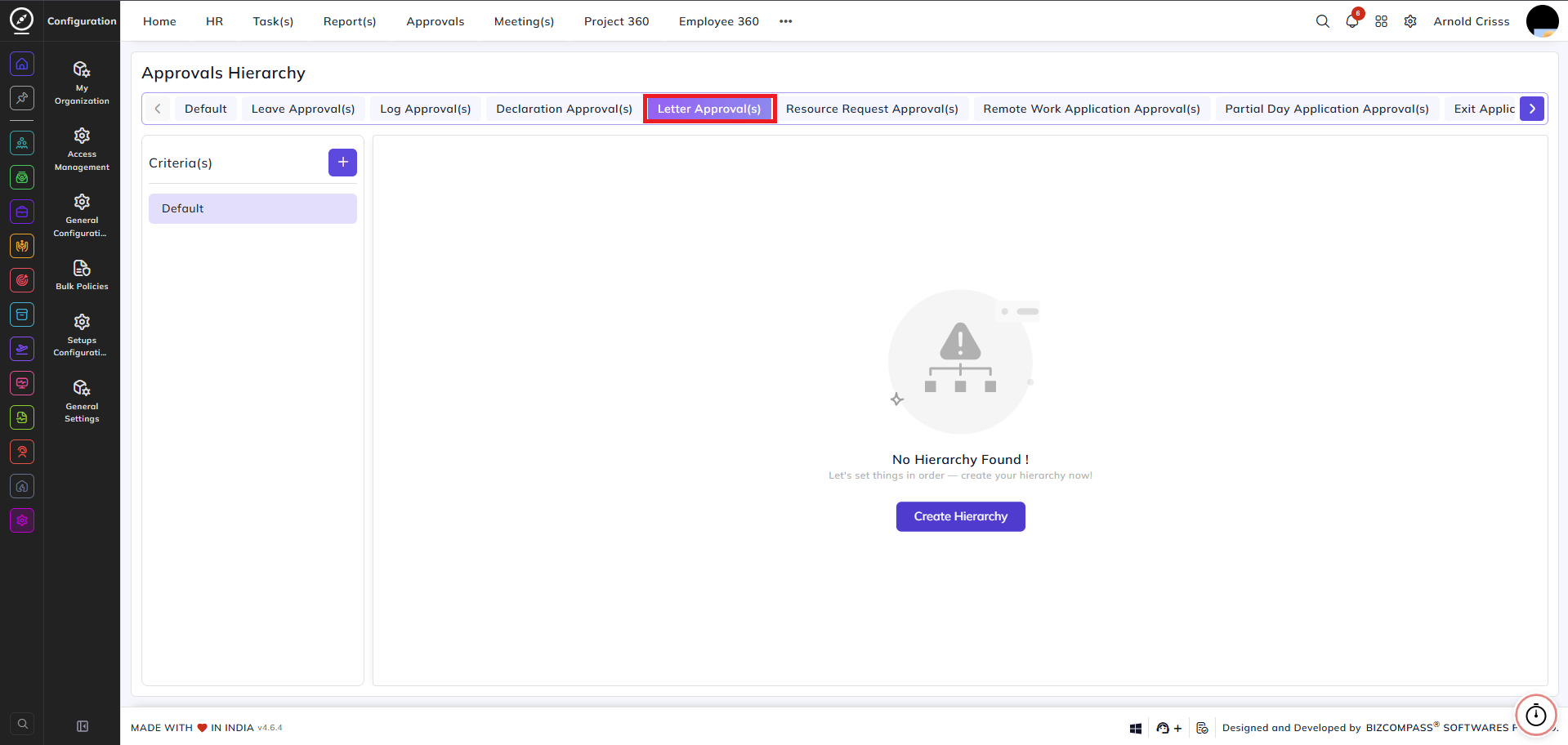This screenshot has height=745, width=1568.
Task: Click the user avatar picture
Action: pos(1543,21)
